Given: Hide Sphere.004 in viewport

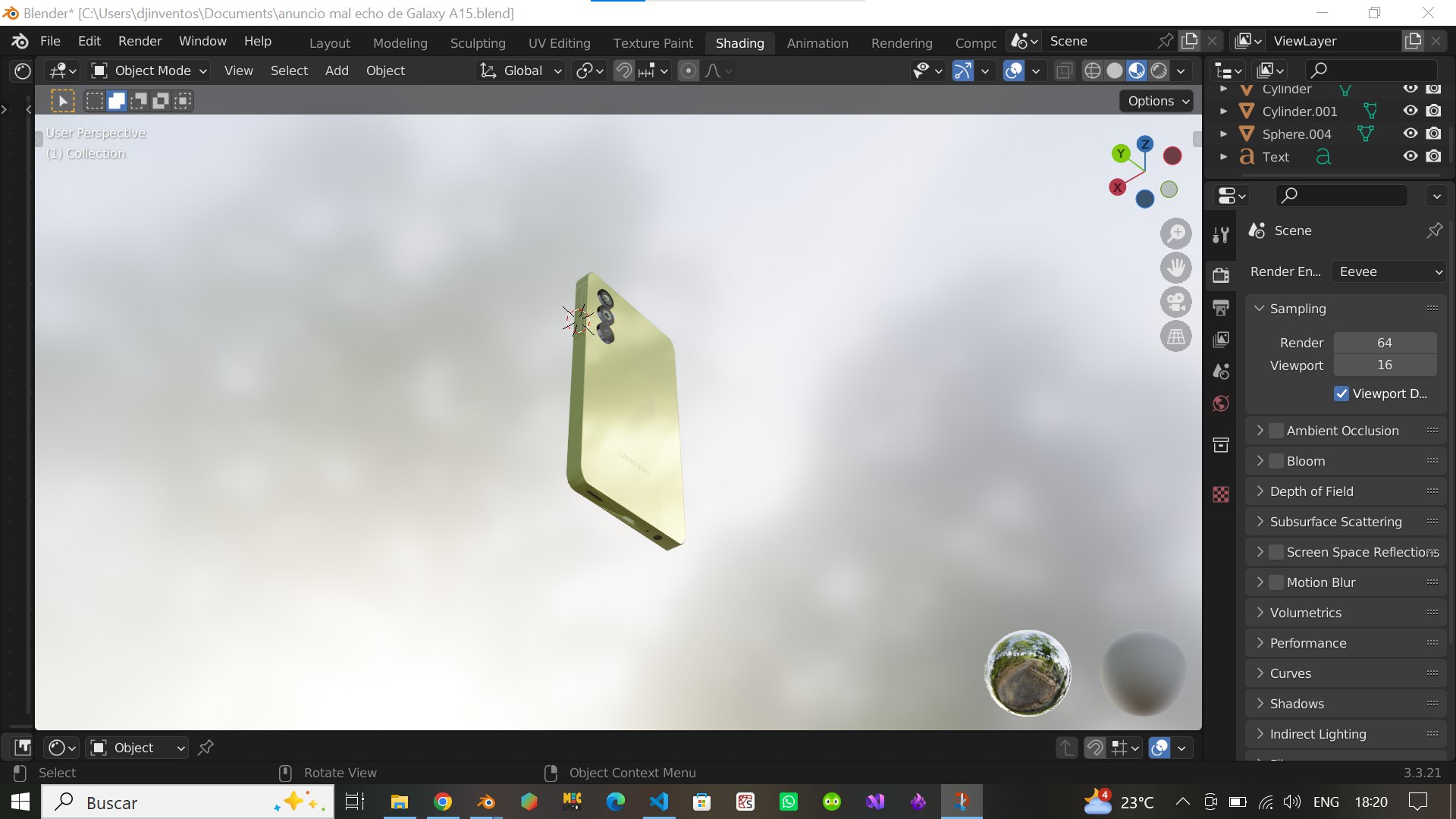Looking at the screenshot, I should coord(1410,133).
